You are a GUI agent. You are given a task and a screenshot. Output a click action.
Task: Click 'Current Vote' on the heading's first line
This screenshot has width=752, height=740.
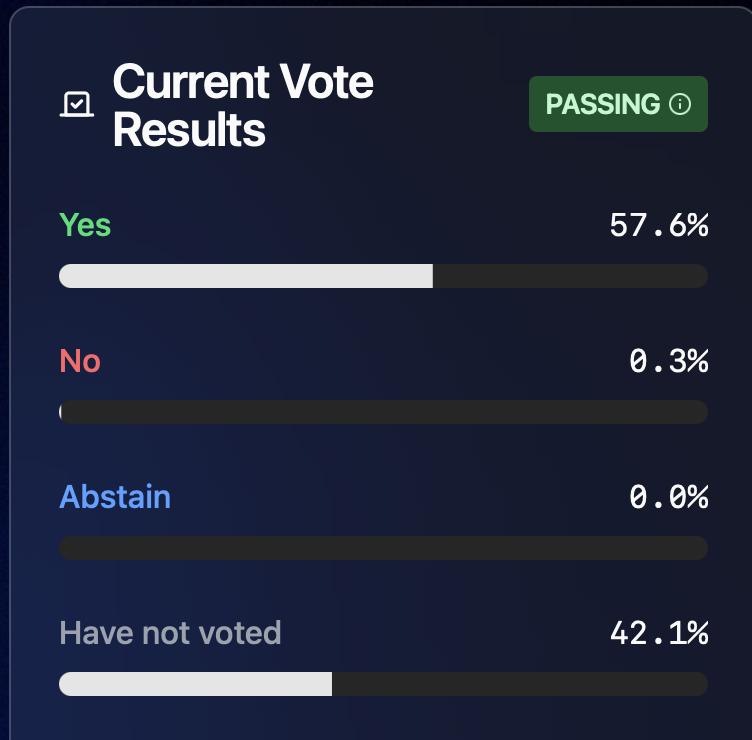pyautogui.click(x=243, y=81)
